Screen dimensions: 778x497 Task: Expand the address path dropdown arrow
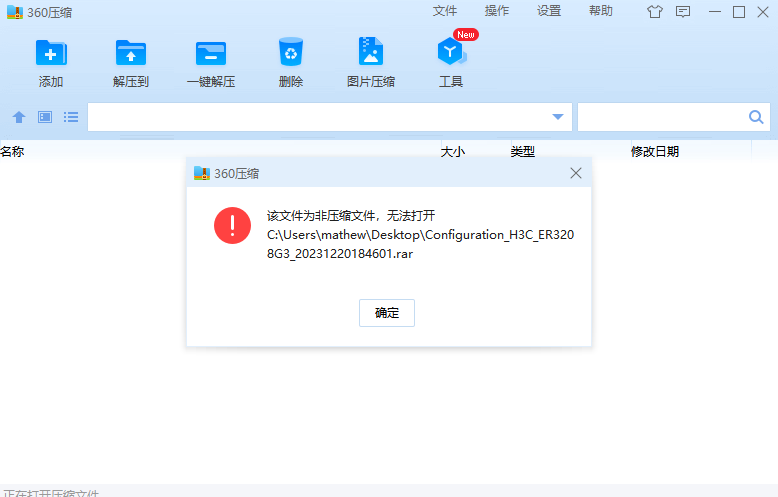coord(558,117)
